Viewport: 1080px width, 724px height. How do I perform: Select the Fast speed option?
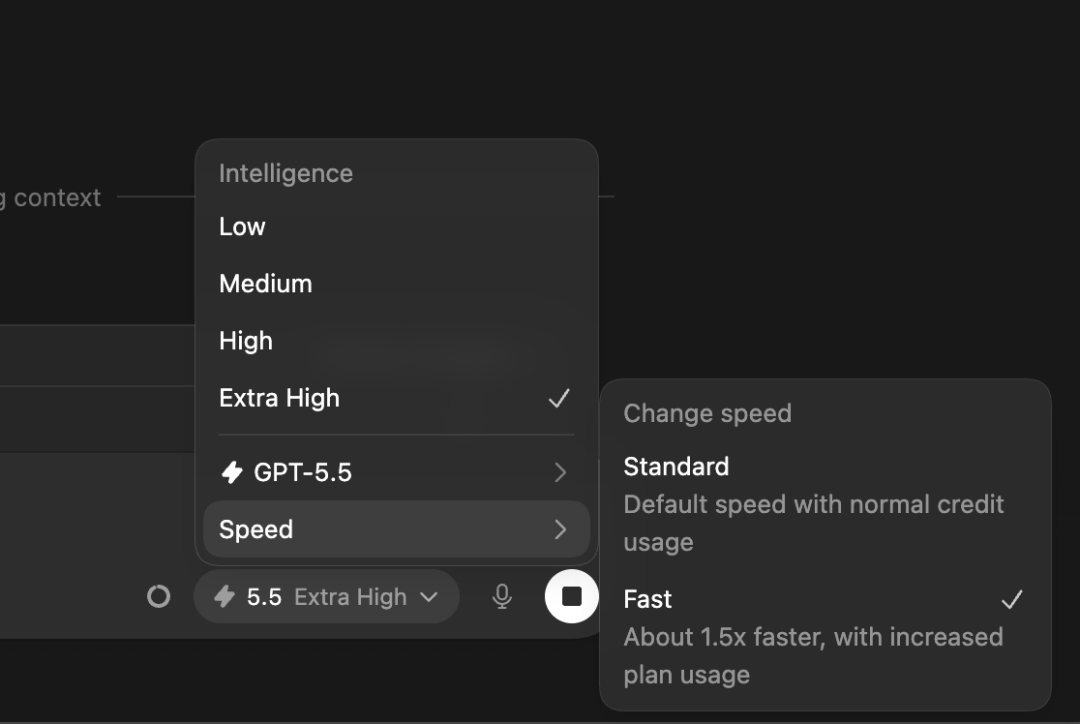coord(825,637)
